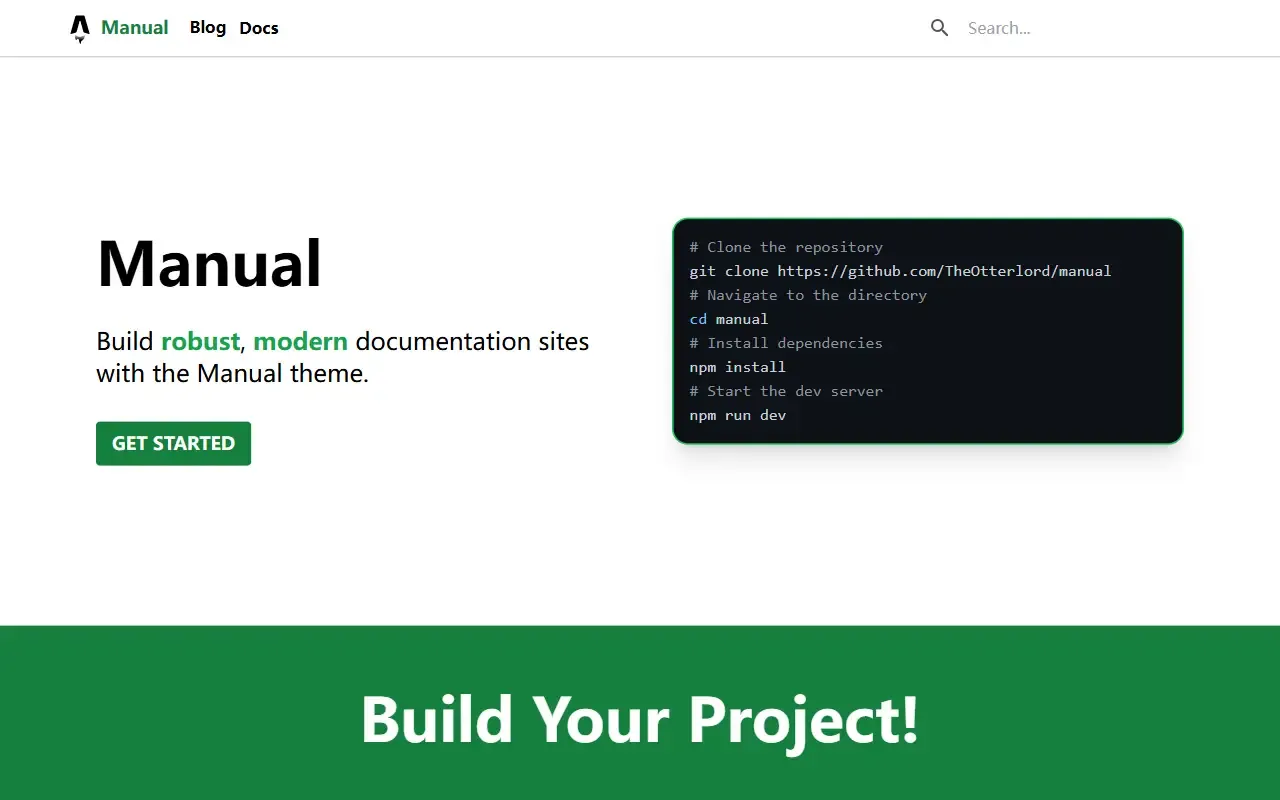Click the "# Start the dev server" comment
The image size is (1280, 800).
point(786,391)
